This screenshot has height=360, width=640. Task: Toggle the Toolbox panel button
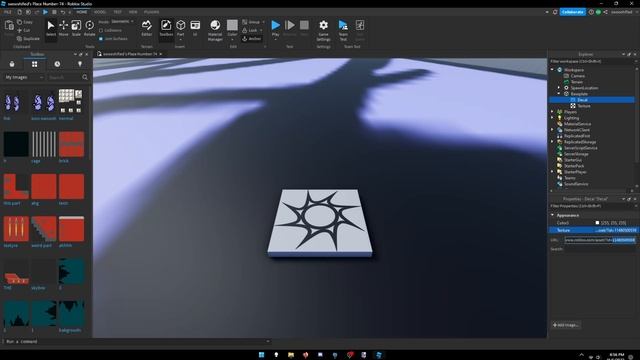(x=166, y=28)
